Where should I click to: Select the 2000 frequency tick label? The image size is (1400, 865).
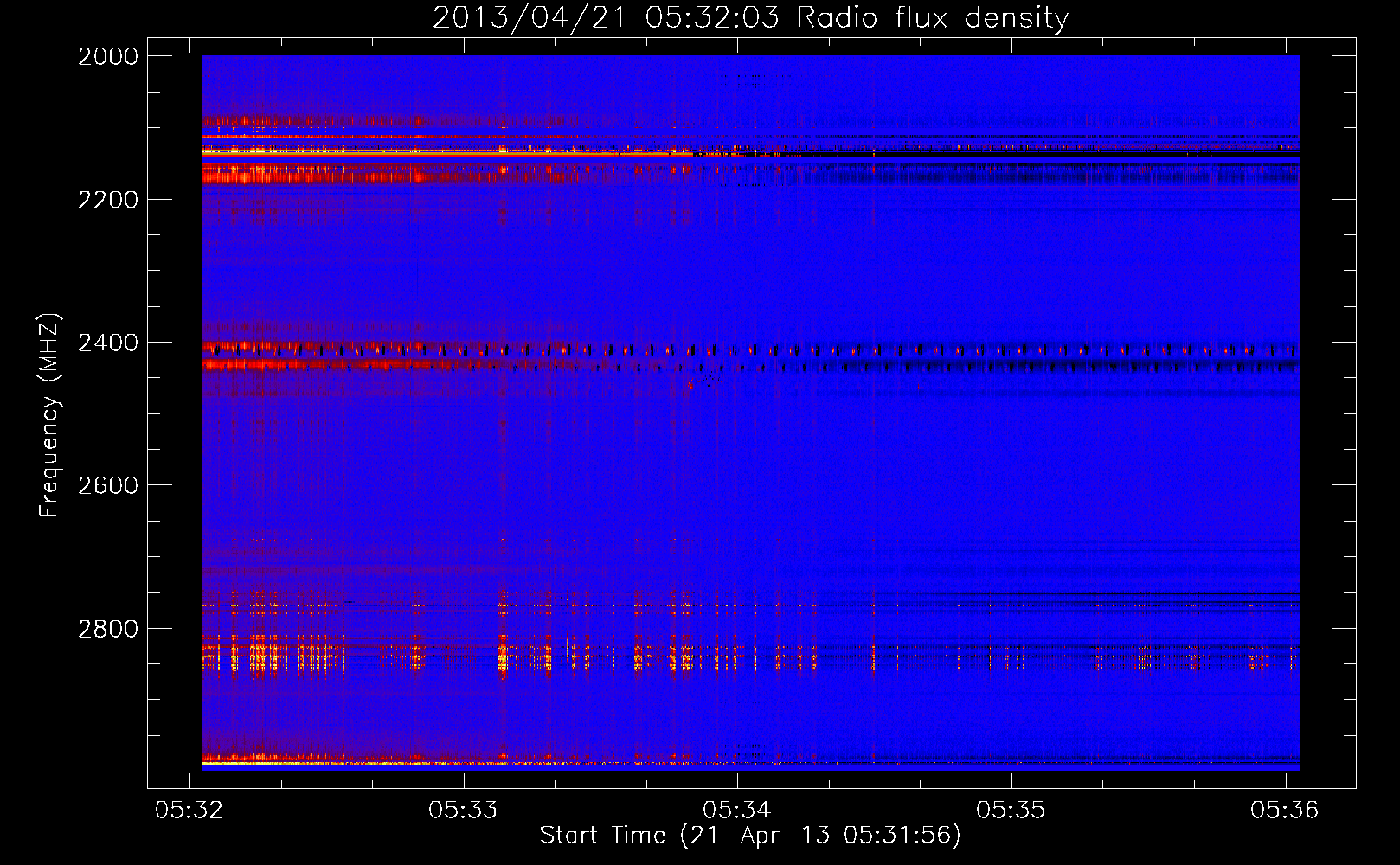pos(108,56)
